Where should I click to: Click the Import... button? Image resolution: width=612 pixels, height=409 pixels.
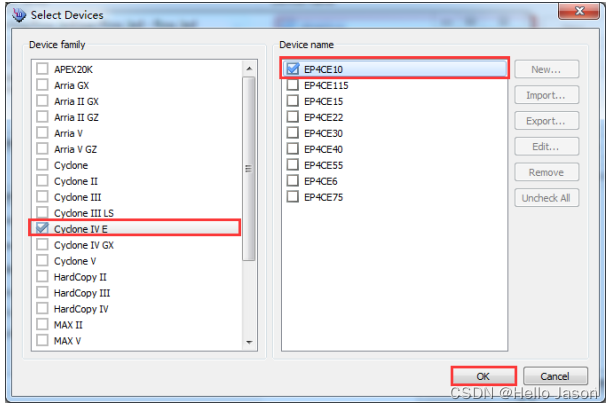coord(546,95)
